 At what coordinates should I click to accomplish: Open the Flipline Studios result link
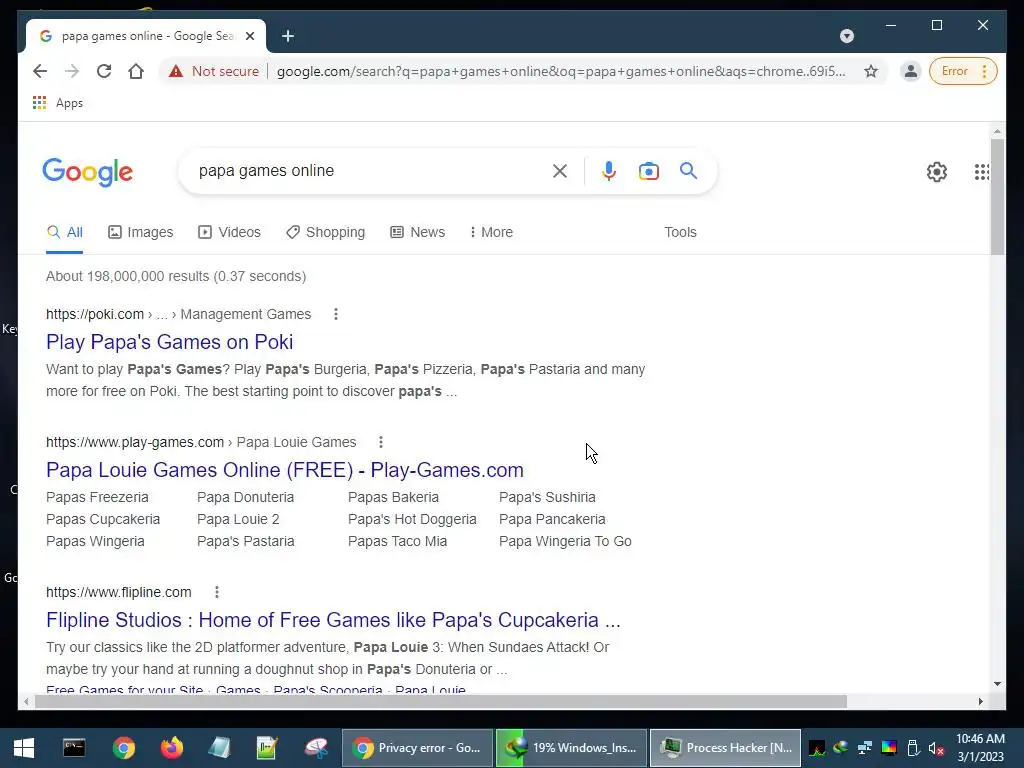(333, 620)
